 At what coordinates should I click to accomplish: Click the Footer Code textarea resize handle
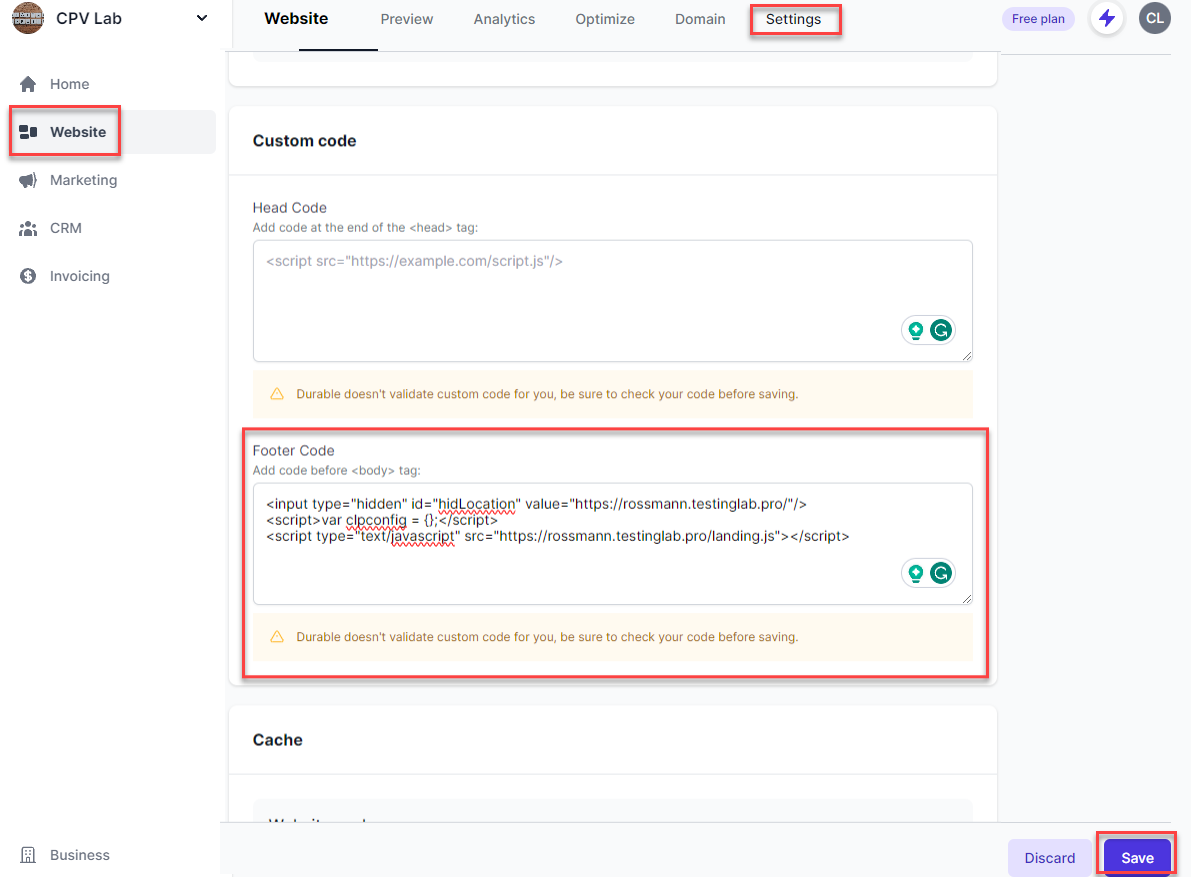(x=966, y=599)
